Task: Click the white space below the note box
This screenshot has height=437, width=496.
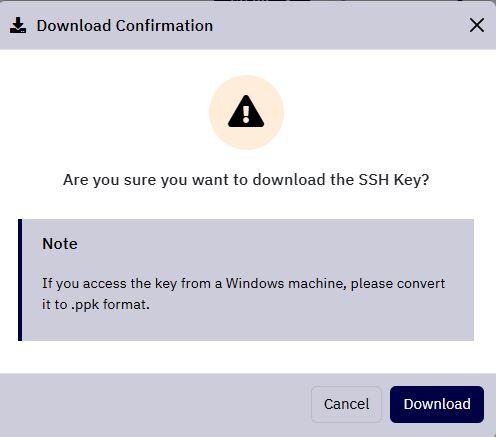Action: coord(246,357)
